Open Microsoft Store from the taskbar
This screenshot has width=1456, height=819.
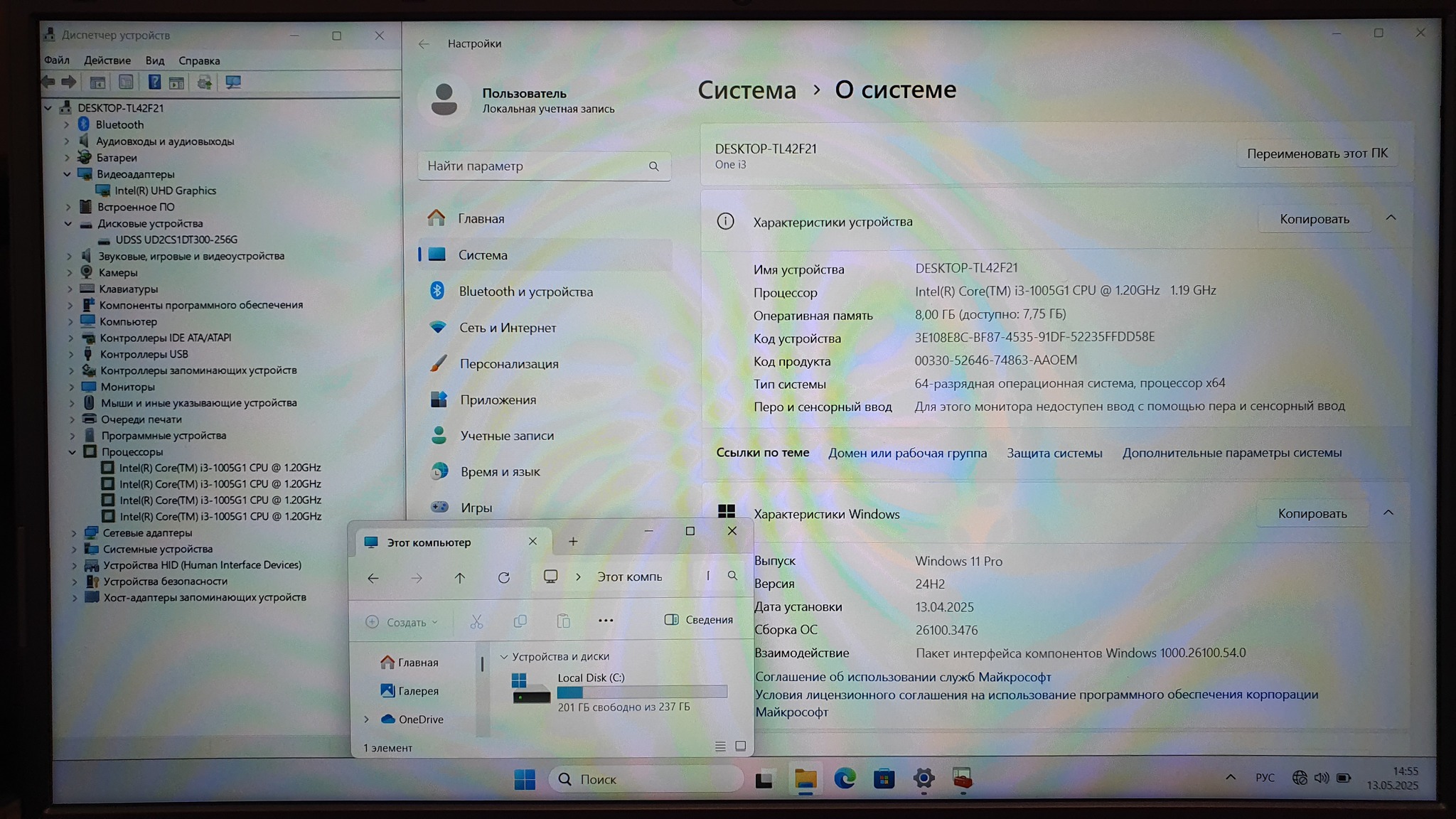point(884,779)
